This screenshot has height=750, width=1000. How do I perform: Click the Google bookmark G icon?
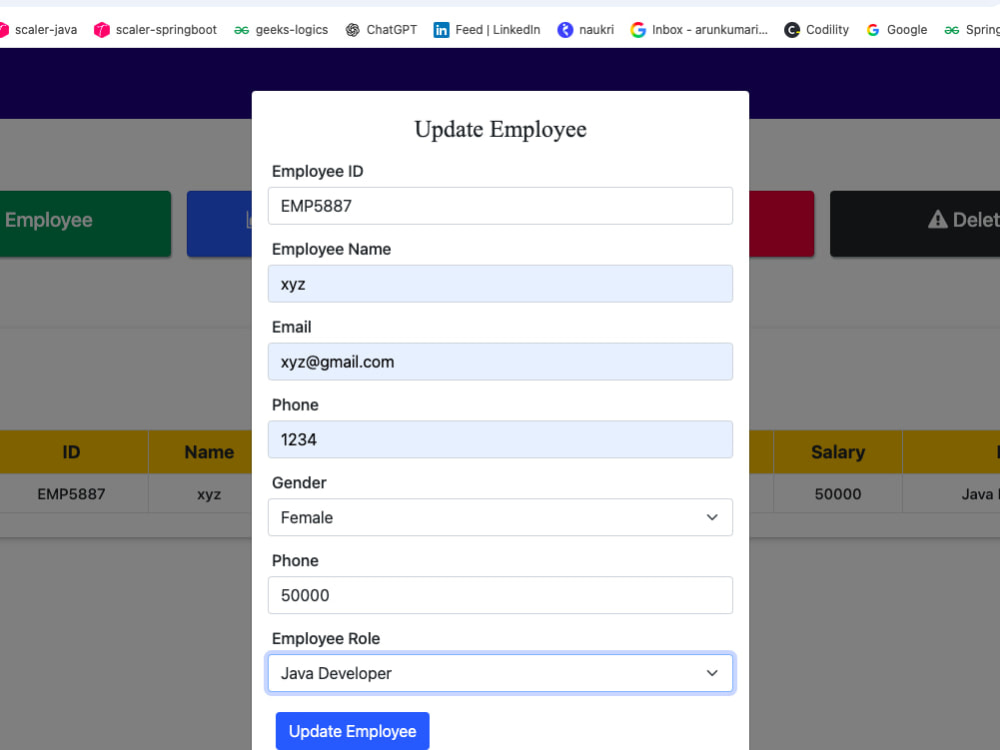pos(873,30)
